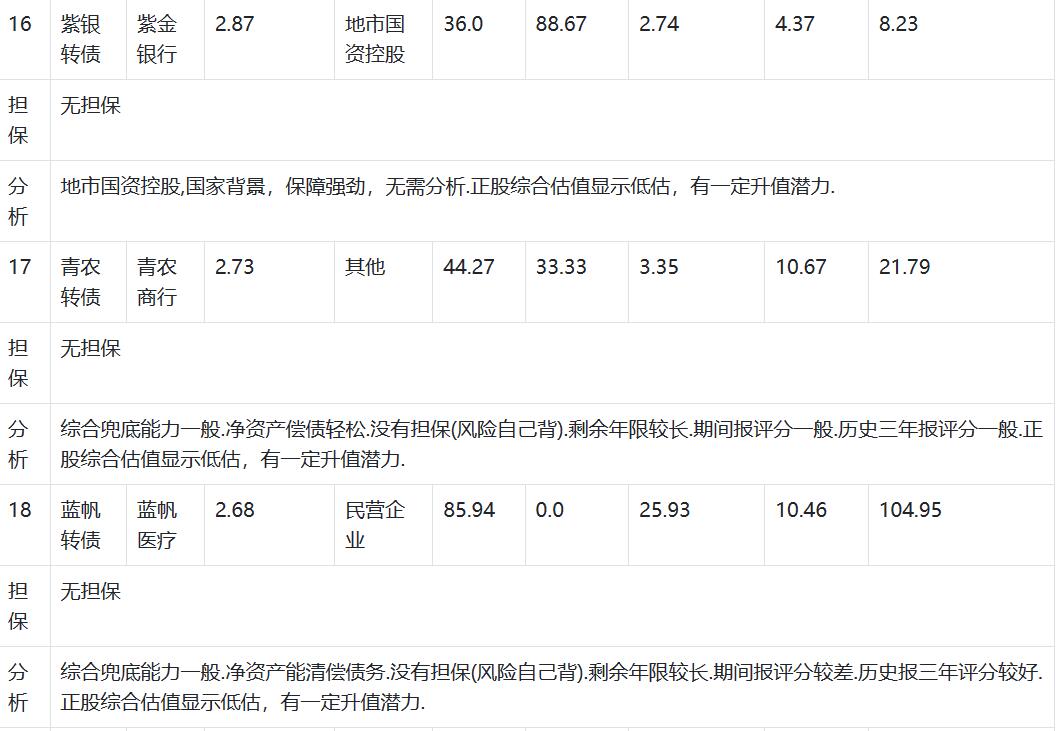Select the row number 17 cell

[20, 267]
